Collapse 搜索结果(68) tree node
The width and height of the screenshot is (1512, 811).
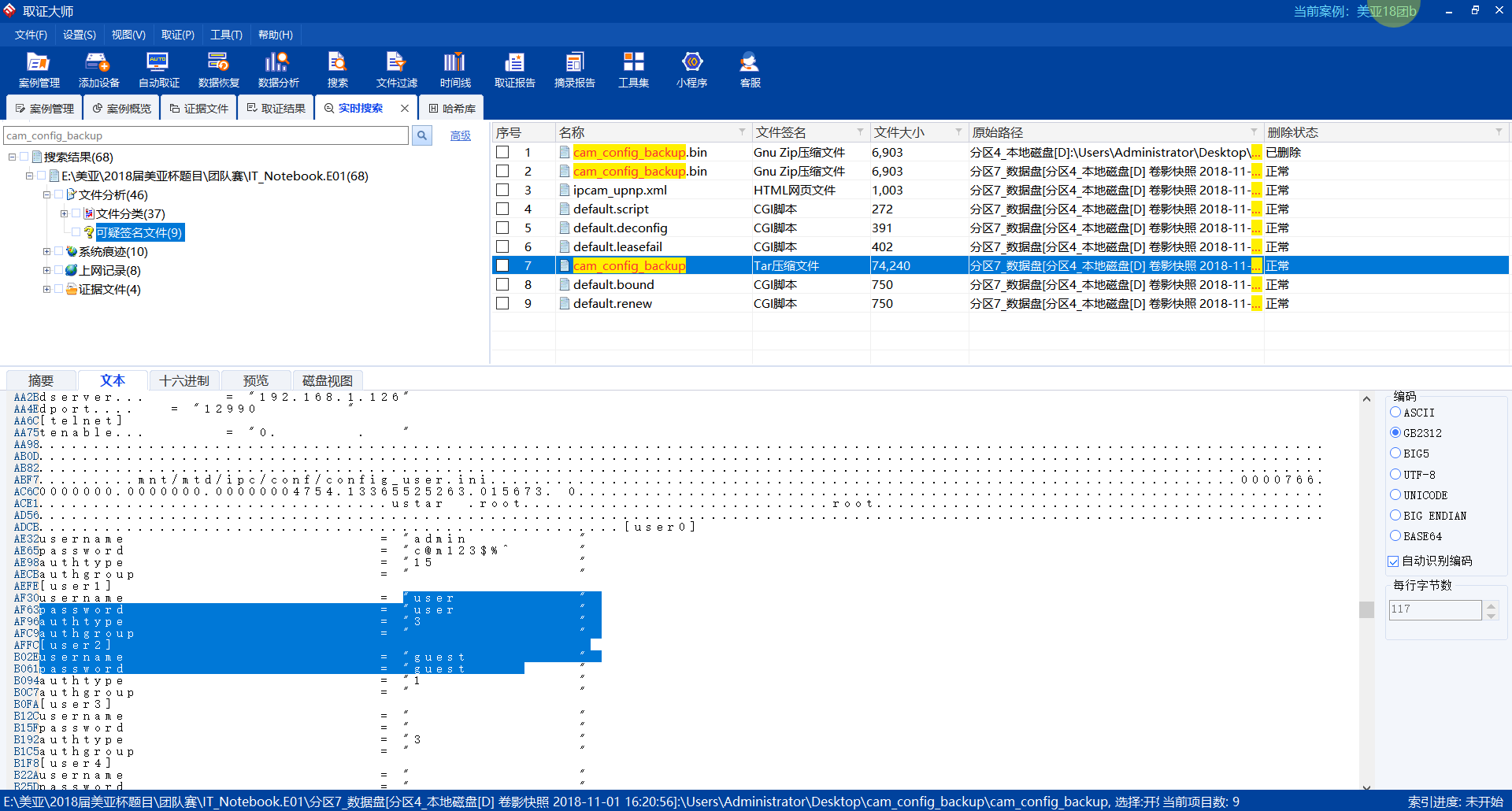(12, 157)
